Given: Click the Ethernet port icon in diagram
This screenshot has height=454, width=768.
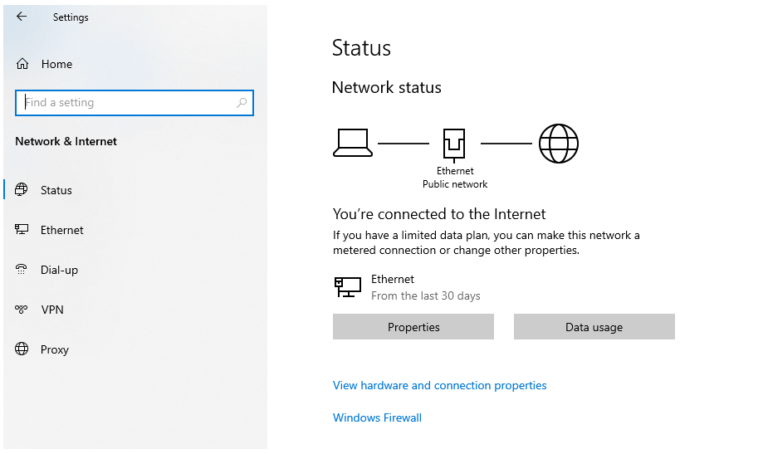Looking at the screenshot, I should (454, 145).
